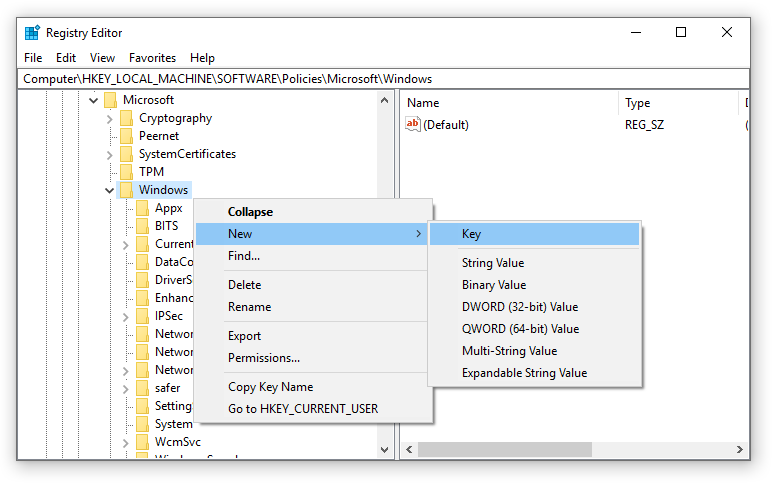
Task: Click the DataCollection folder icon
Action: click(x=143, y=262)
